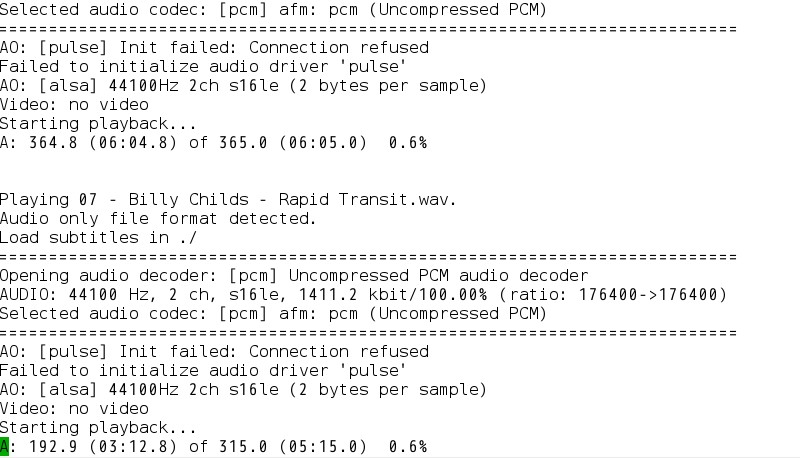The height and width of the screenshot is (458, 800).
Task: Click the green terminal cursor block
Action: click(5, 446)
